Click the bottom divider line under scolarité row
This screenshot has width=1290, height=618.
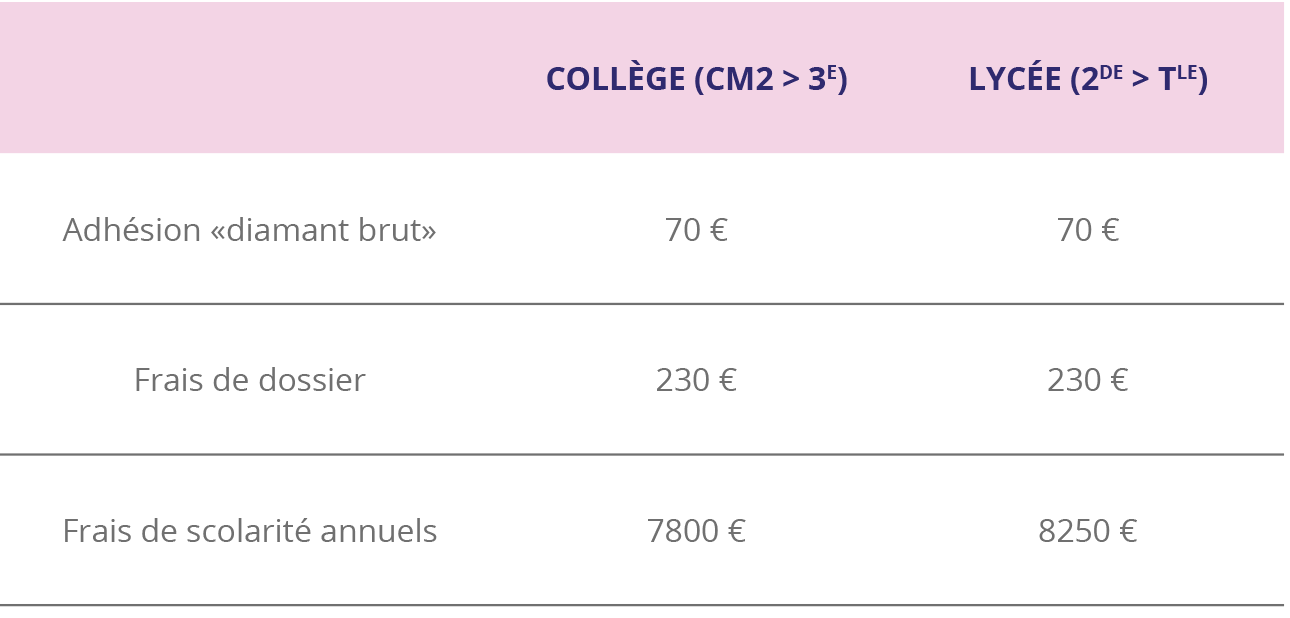tap(642, 605)
